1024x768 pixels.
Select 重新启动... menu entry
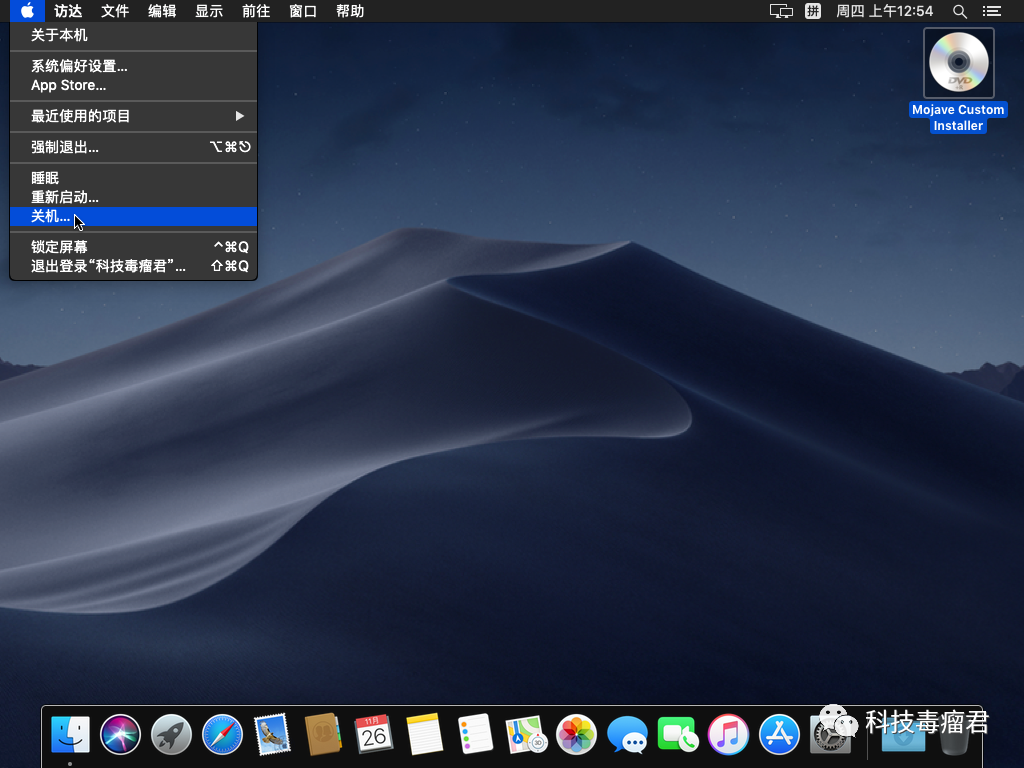point(65,197)
